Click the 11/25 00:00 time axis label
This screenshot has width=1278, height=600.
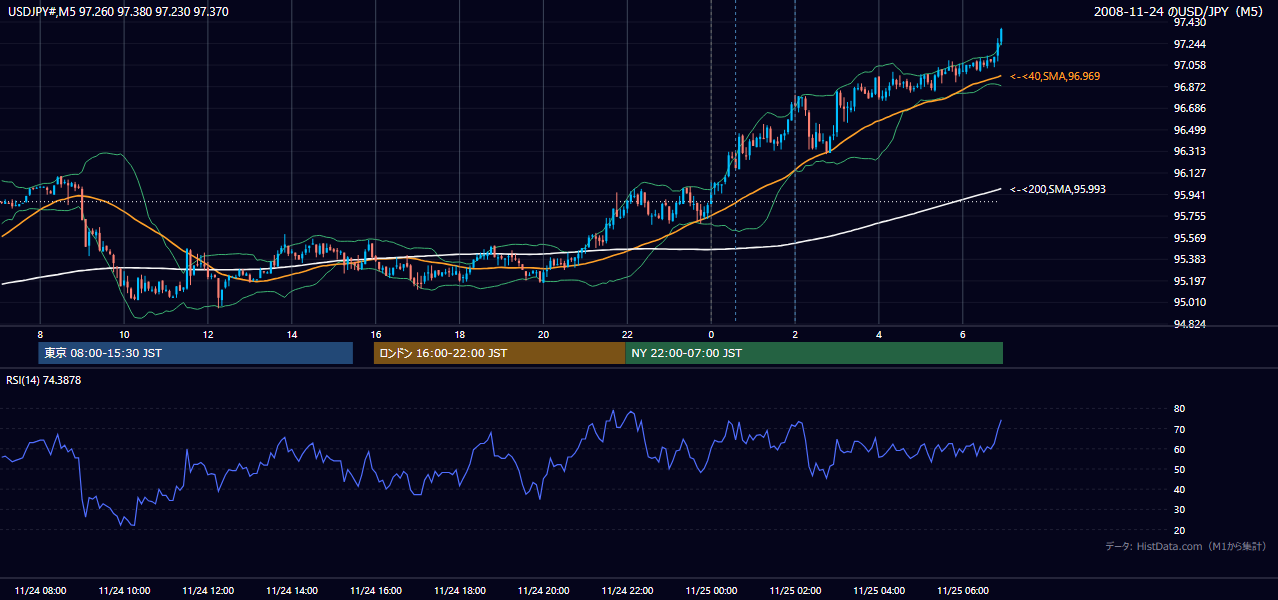pyautogui.click(x=711, y=590)
